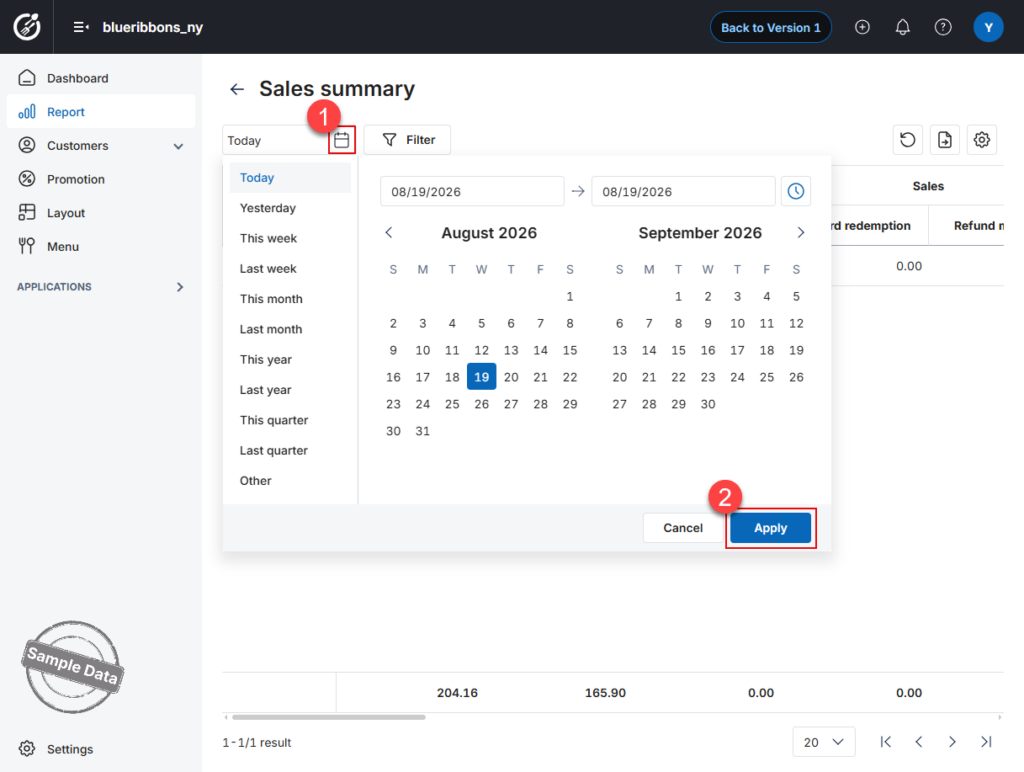
Task: Select the Last week preset
Action: tap(290, 268)
